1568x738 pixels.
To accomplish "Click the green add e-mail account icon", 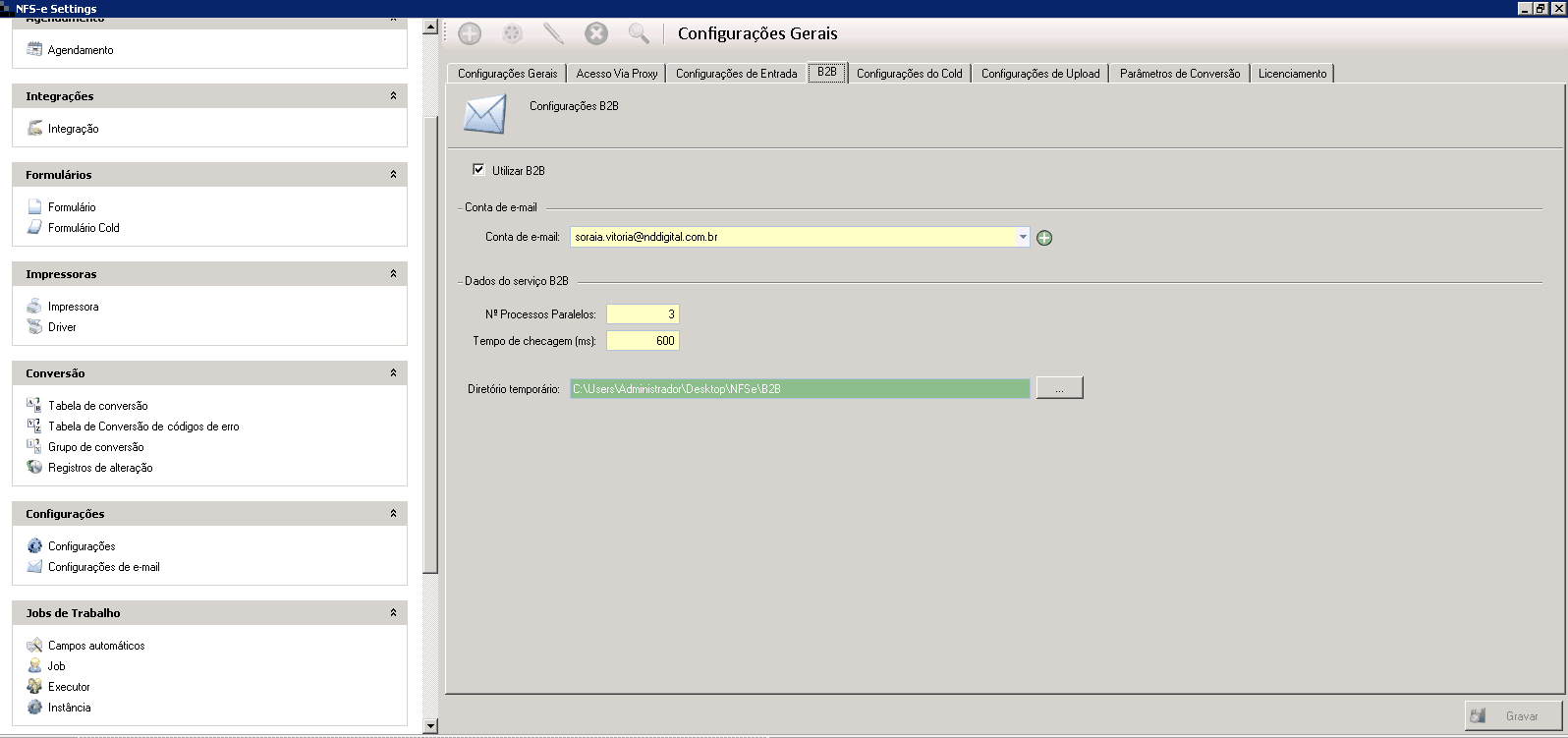I will point(1044,238).
